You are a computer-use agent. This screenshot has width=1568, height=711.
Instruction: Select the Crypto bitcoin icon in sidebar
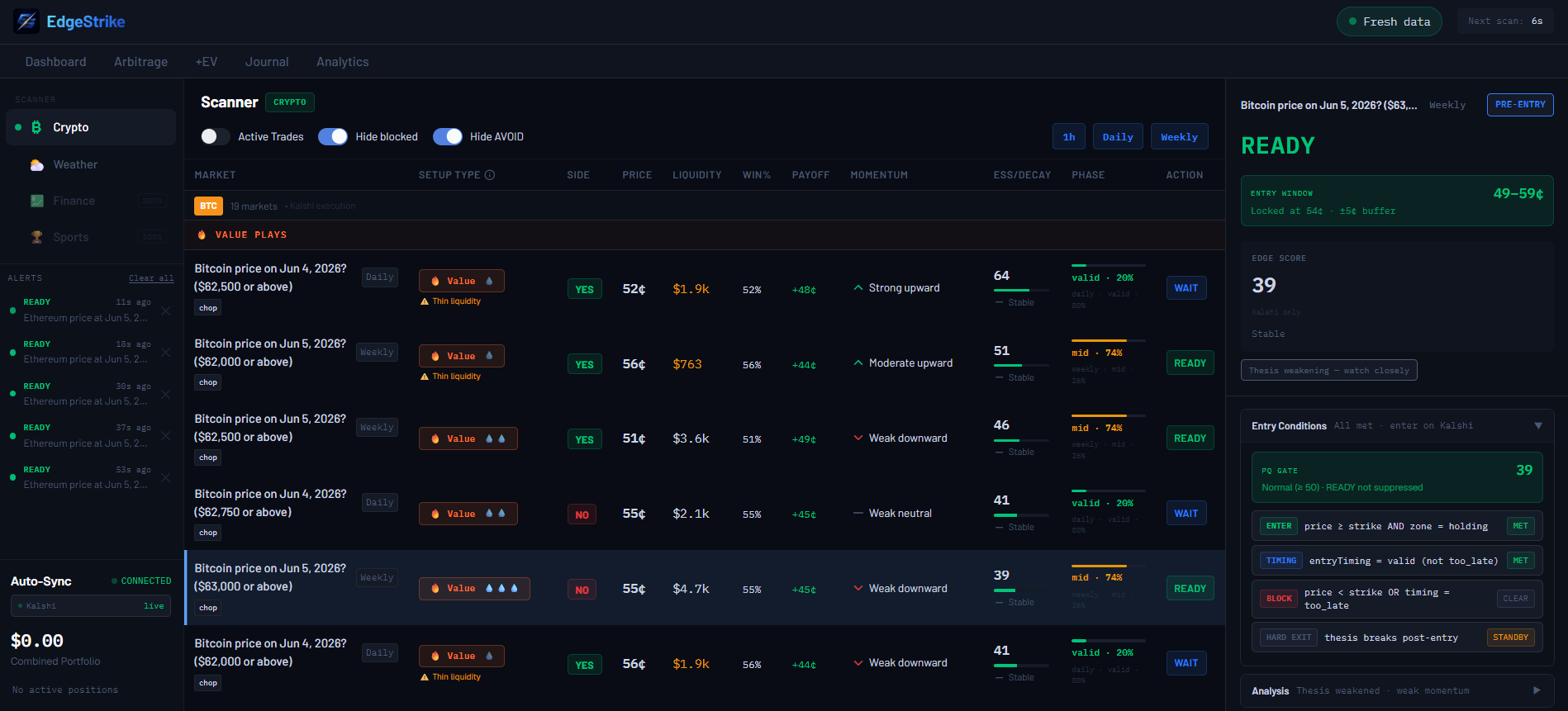[36, 127]
